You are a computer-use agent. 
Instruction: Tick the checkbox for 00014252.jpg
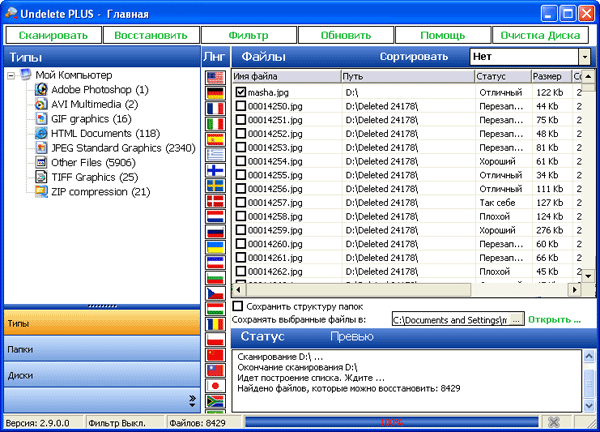click(240, 133)
